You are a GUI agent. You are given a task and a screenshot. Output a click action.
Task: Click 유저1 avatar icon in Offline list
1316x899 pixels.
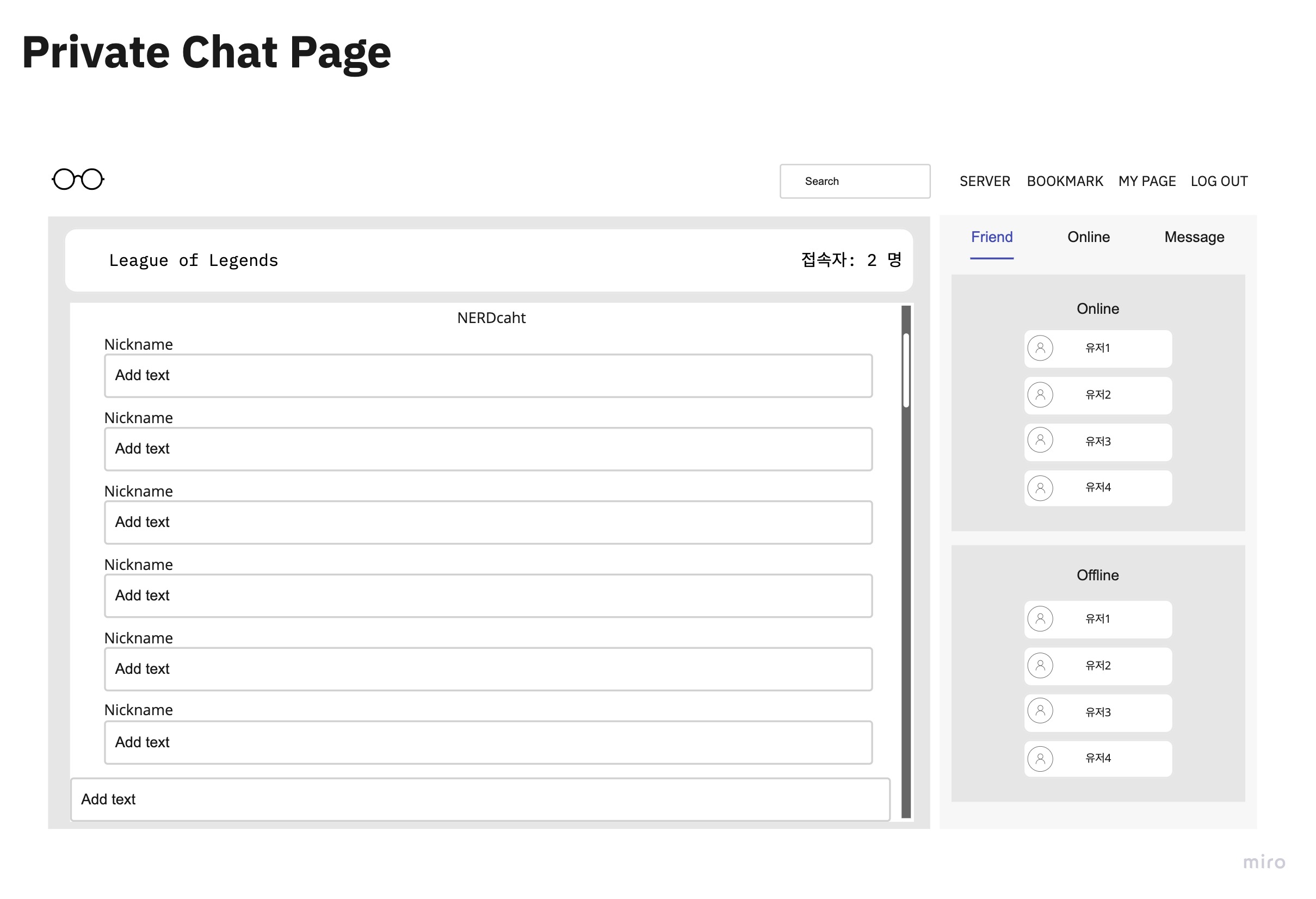[1040, 619]
